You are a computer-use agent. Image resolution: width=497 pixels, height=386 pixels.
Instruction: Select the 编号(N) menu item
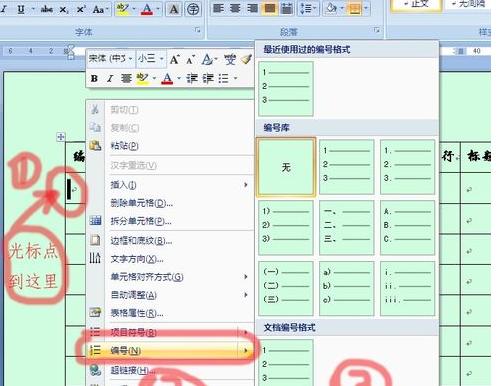click(170, 350)
